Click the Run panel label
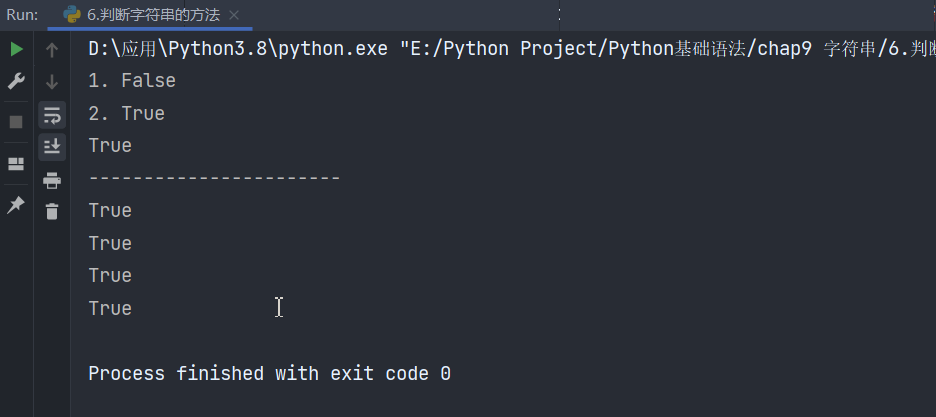 (x=22, y=15)
